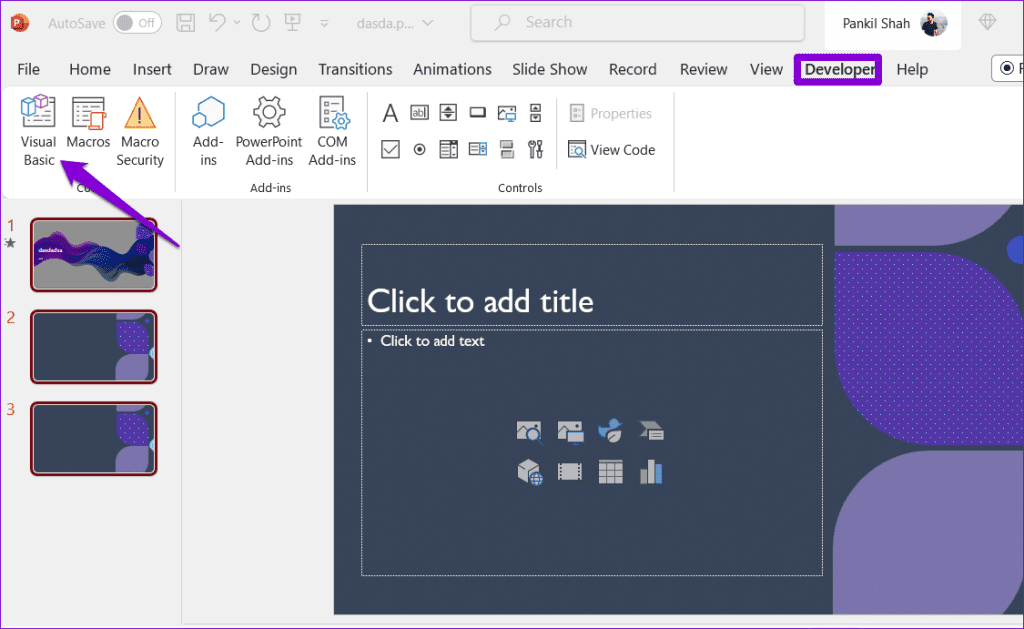Select slide 2 thumbnail
Image resolution: width=1024 pixels, height=629 pixels.
tap(93, 347)
